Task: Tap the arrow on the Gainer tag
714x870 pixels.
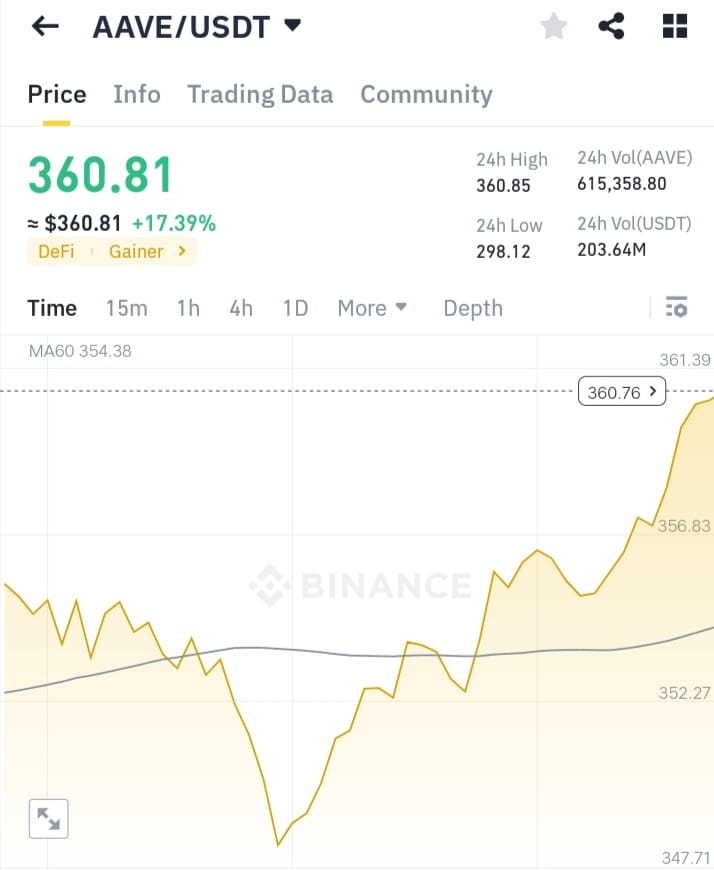Action: coord(182,252)
